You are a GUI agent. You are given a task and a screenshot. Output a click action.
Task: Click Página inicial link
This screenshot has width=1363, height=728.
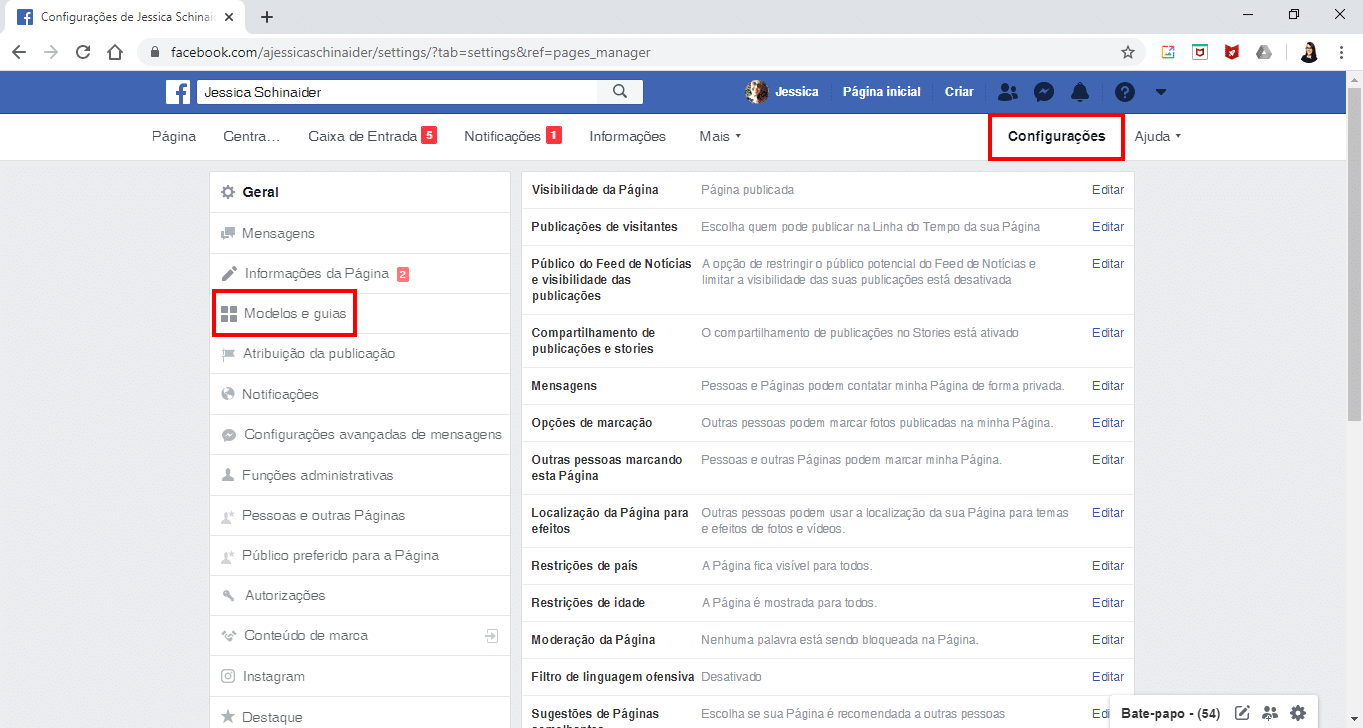coord(881,92)
